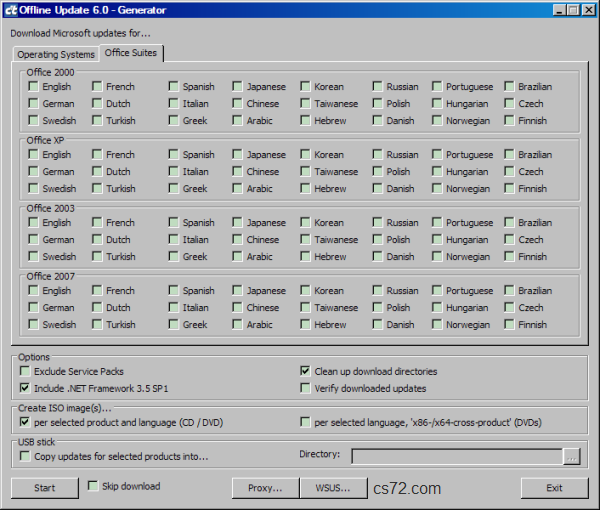Screen dimensions: 600x510
Task: Minimize the Offline Update window
Action: 559,10
